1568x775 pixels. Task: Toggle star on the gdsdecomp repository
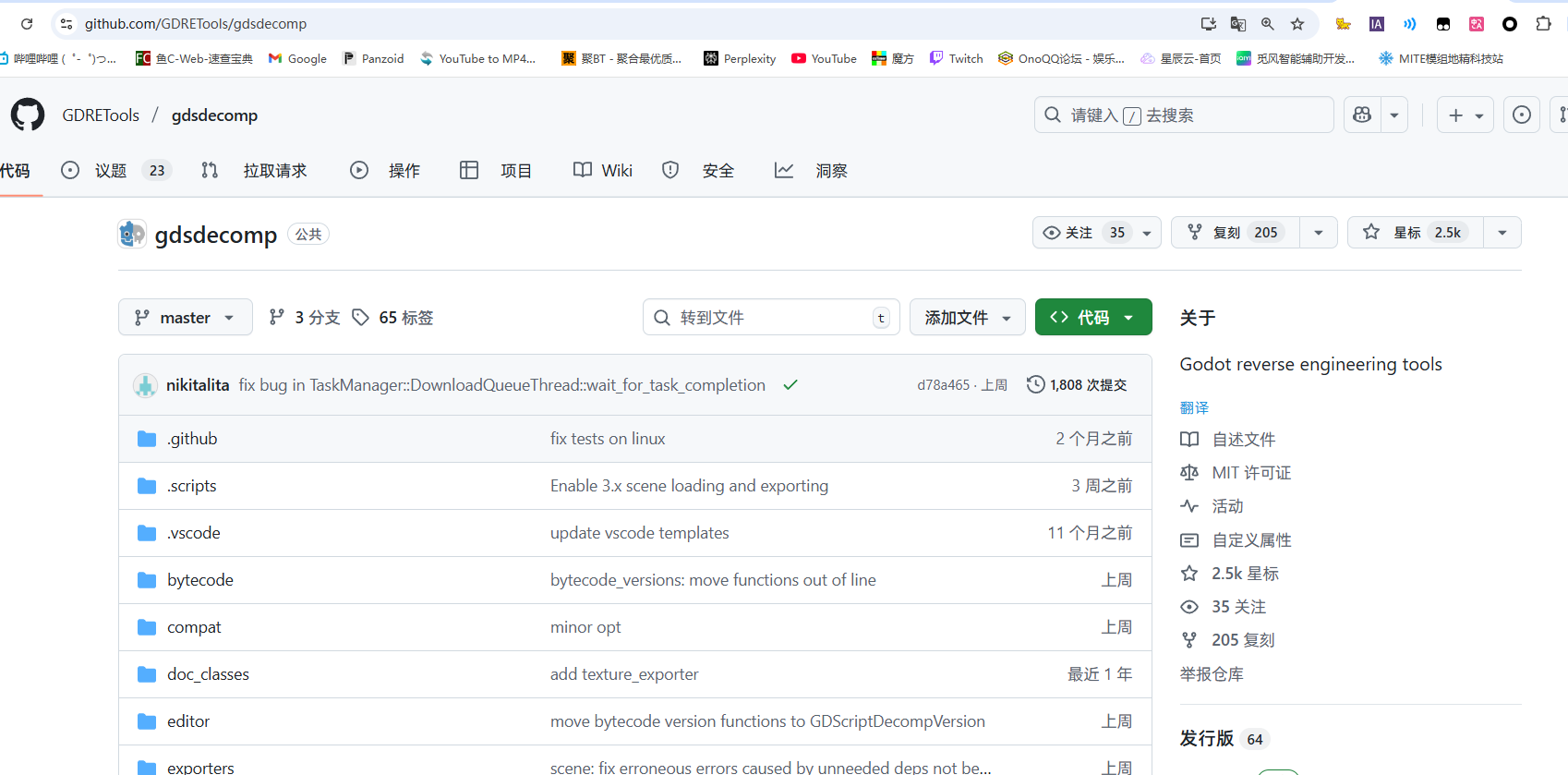(1415, 233)
